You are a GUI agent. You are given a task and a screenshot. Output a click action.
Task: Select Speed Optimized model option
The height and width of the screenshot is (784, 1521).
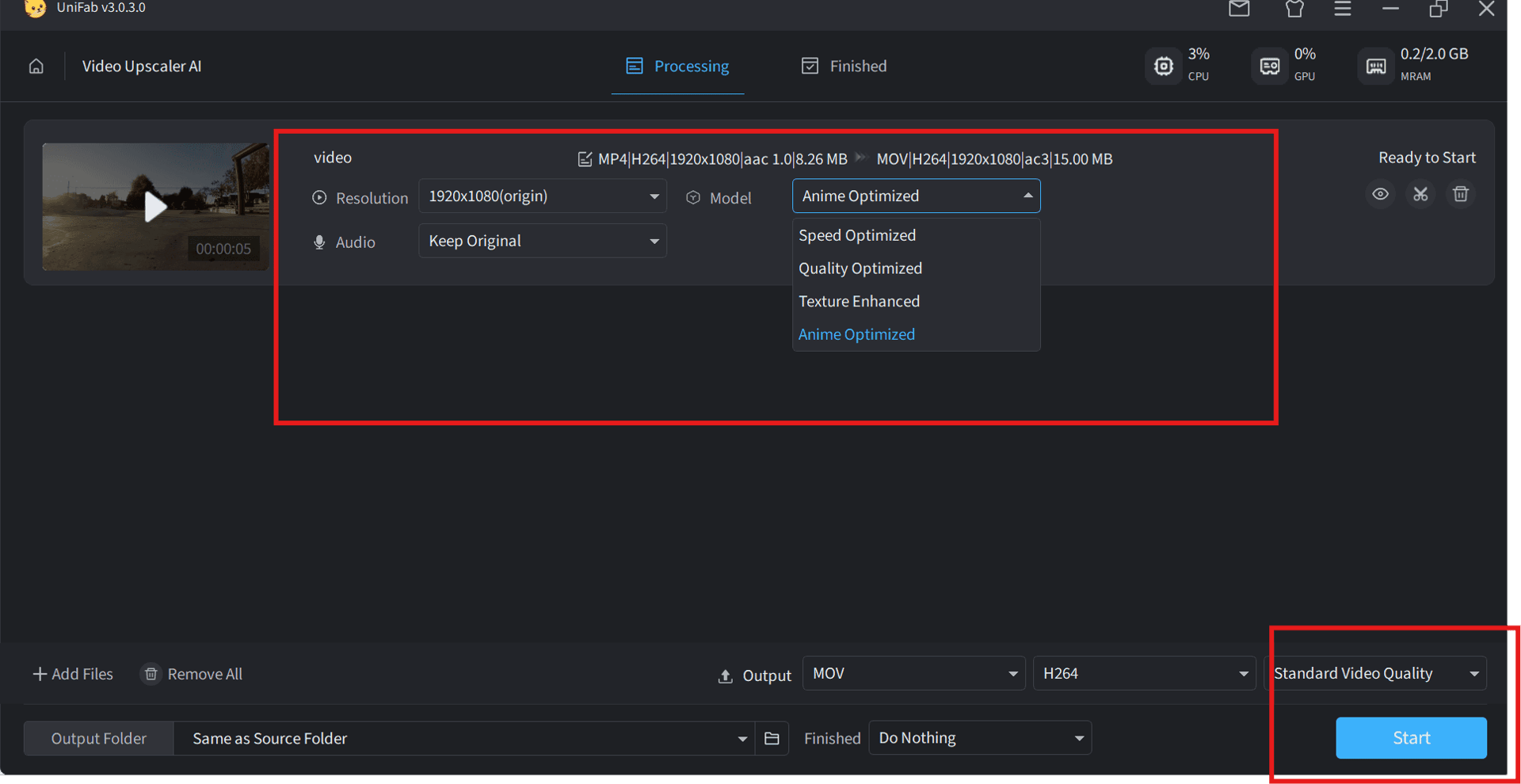pyautogui.click(x=857, y=236)
